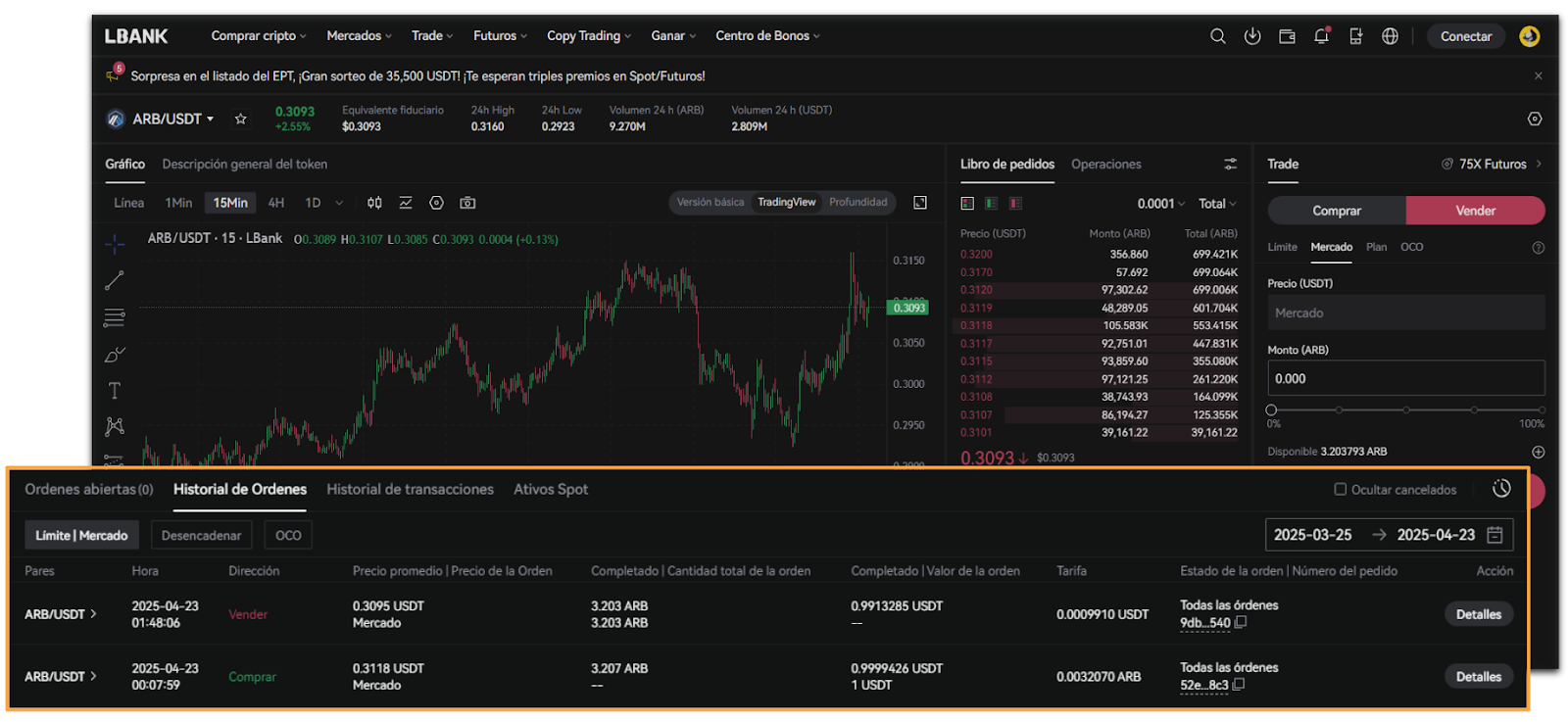Screen dimensions: 1568x722
Task: Click the Conectar button
Action: 1466,36
